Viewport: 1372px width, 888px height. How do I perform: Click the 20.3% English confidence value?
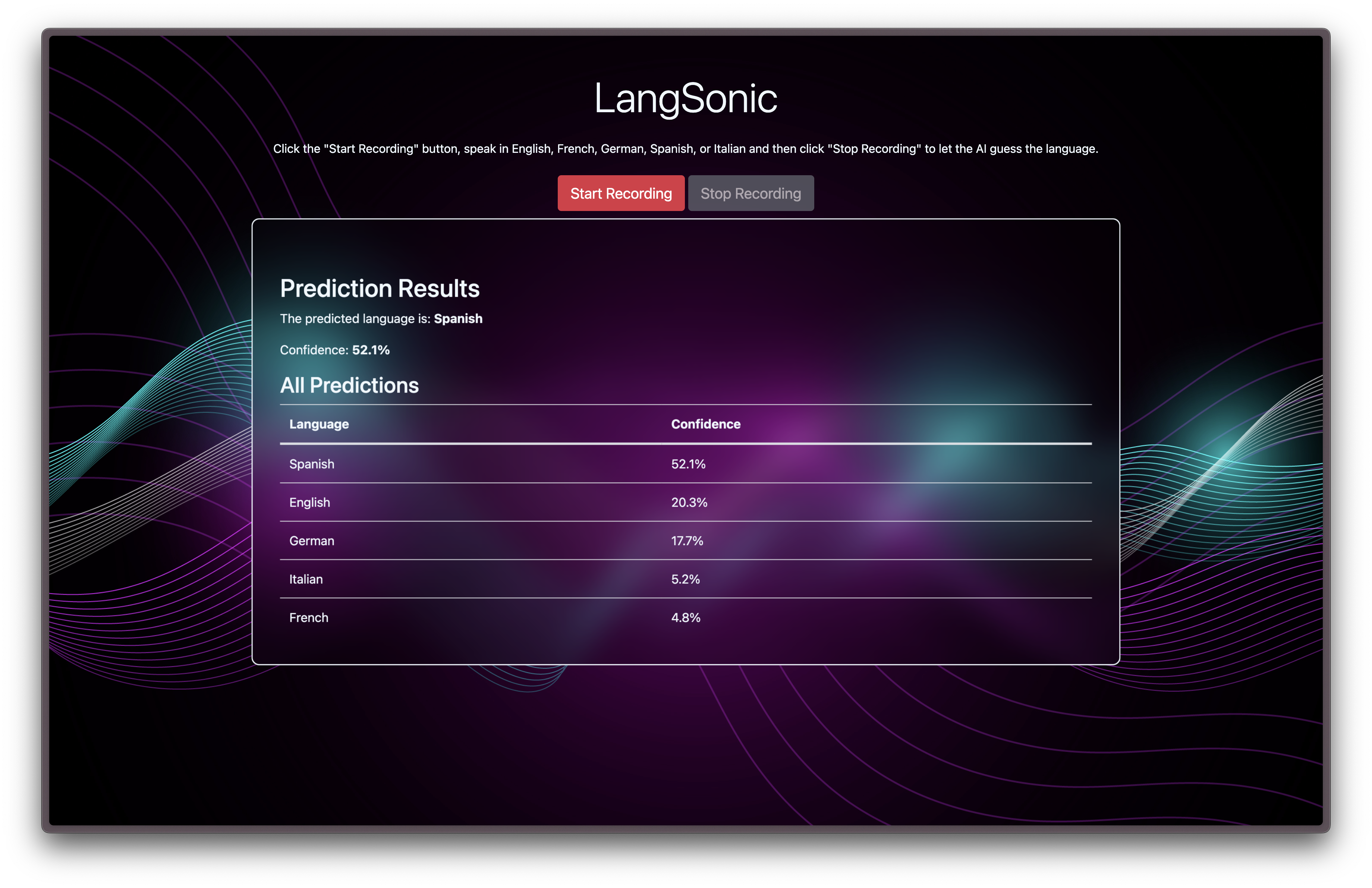pos(689,503)
